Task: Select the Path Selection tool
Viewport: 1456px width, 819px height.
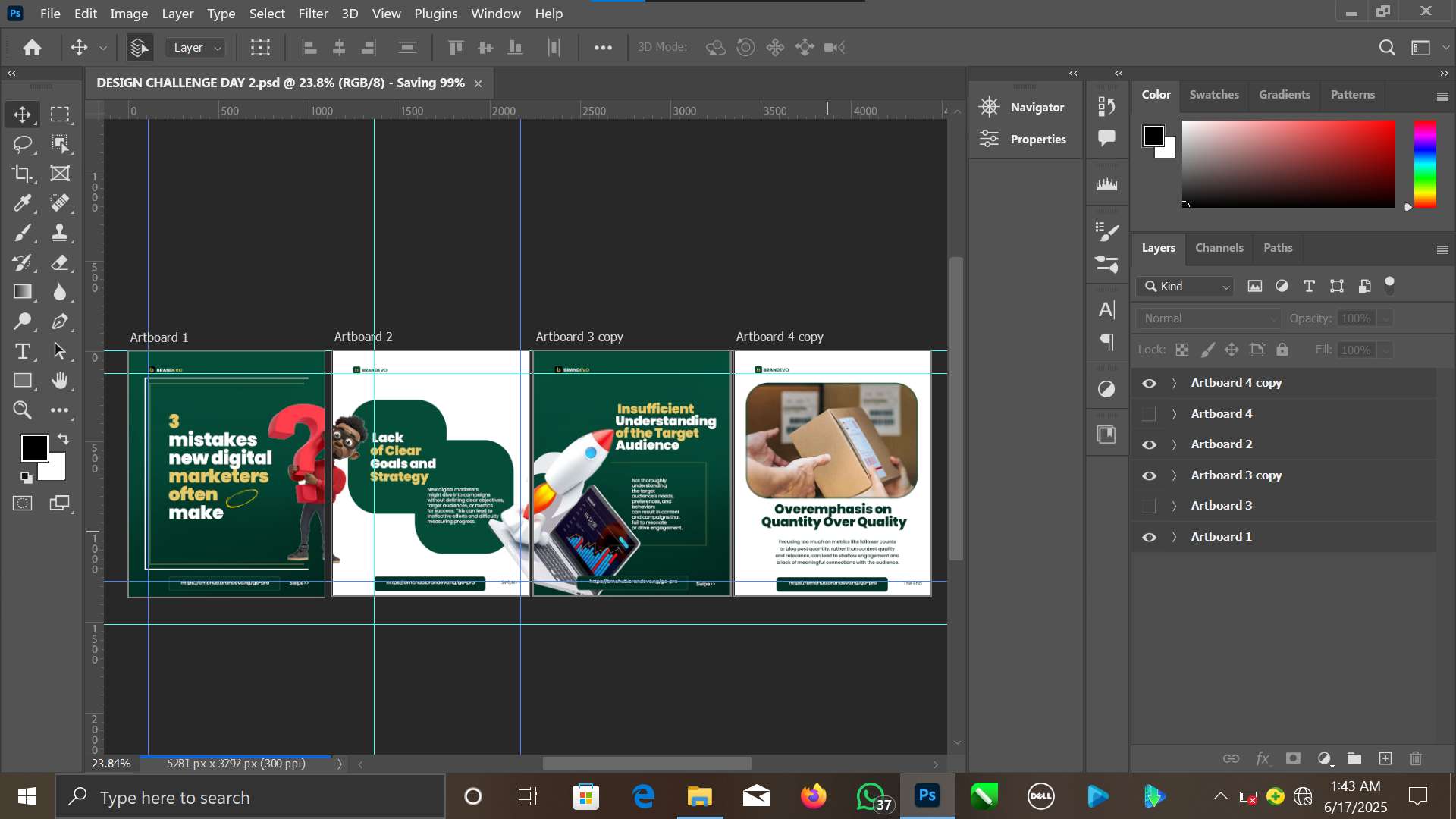Action: pos(60,351)
